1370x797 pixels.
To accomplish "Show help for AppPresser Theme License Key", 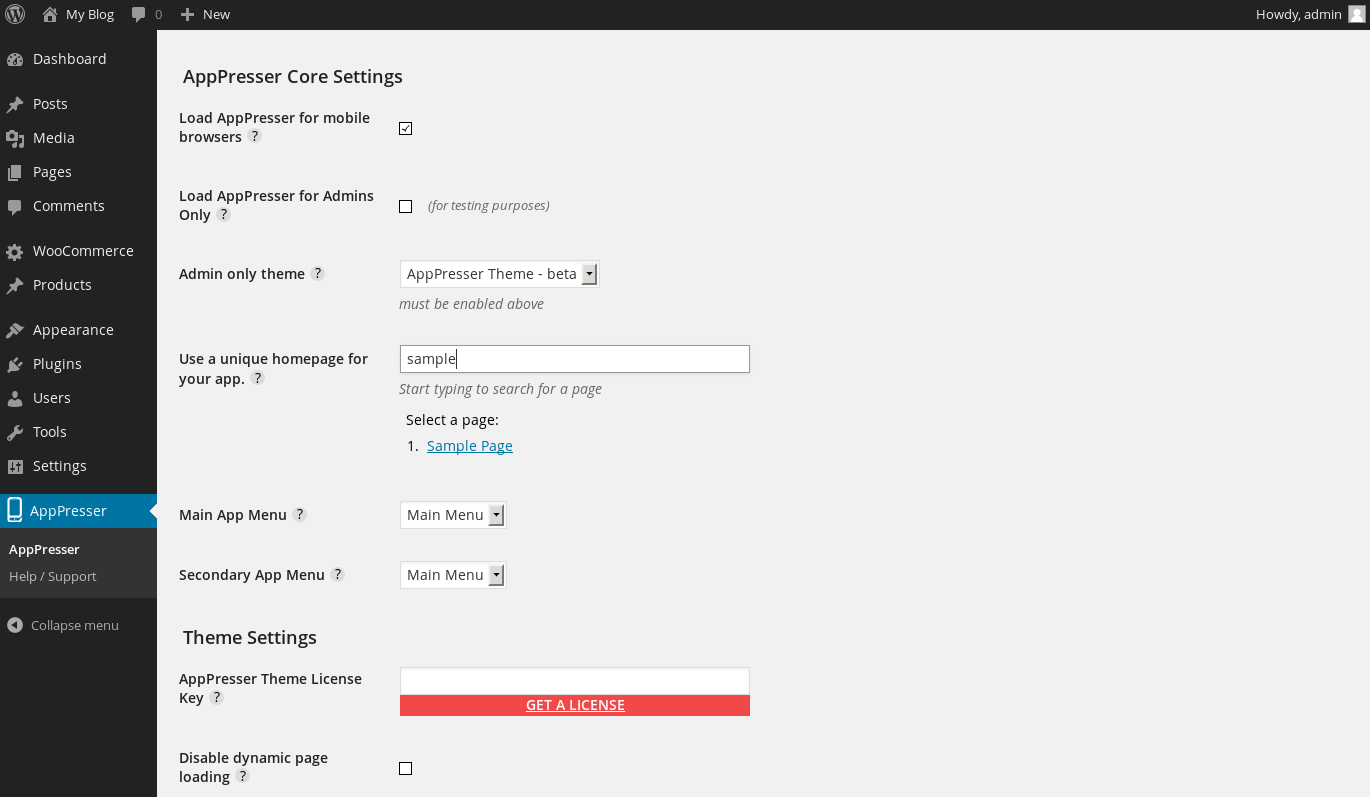I will pos(216,697).
